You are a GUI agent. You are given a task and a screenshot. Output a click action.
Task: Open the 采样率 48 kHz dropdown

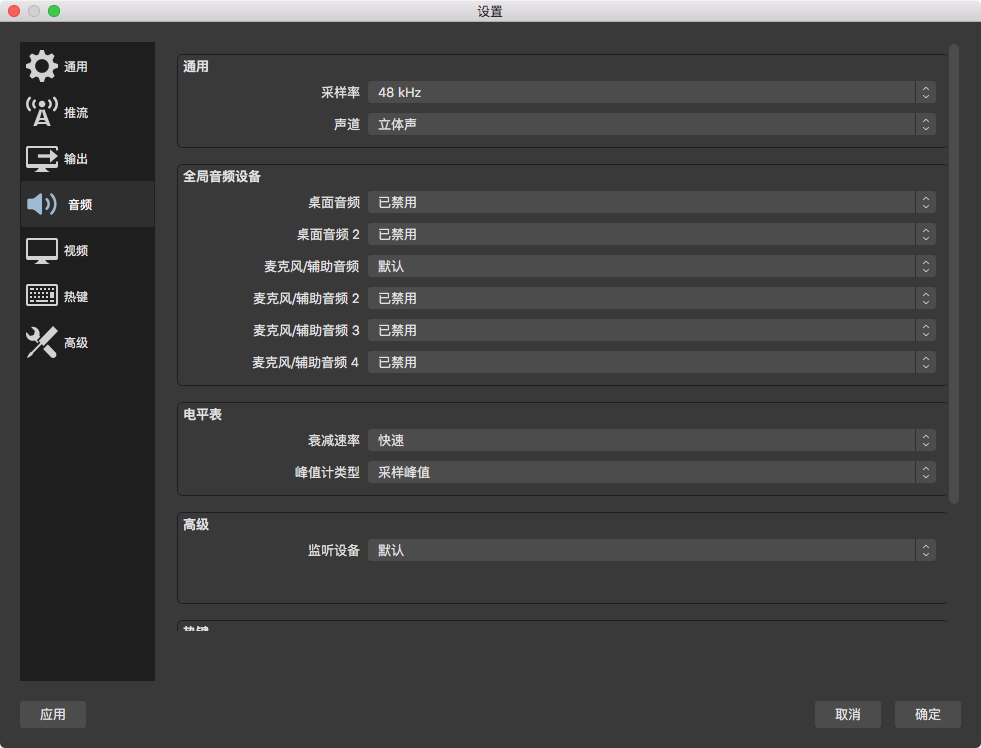(651, 92)
